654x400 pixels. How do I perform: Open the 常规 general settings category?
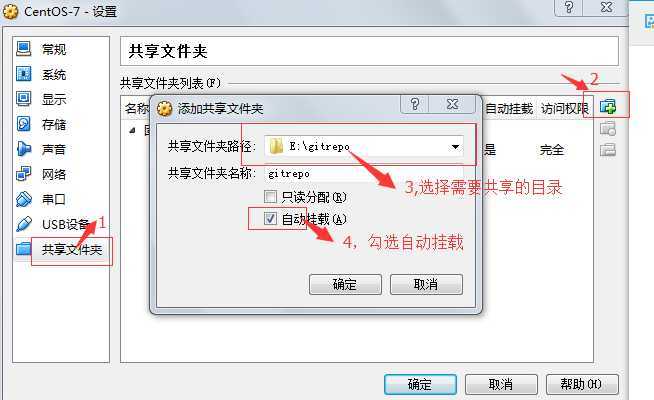41,49
